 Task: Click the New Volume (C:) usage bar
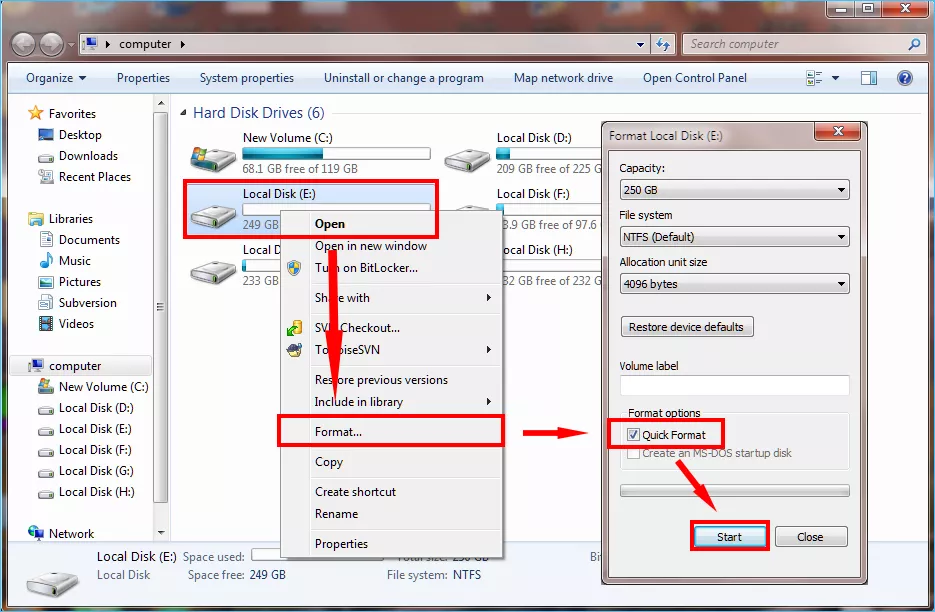coord(336,154)
